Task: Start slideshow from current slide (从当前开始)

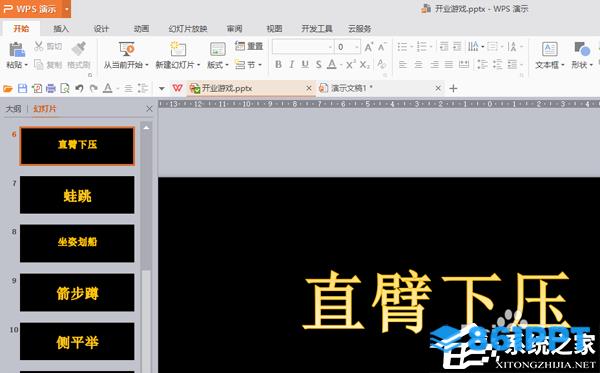Action: [126, 49]
